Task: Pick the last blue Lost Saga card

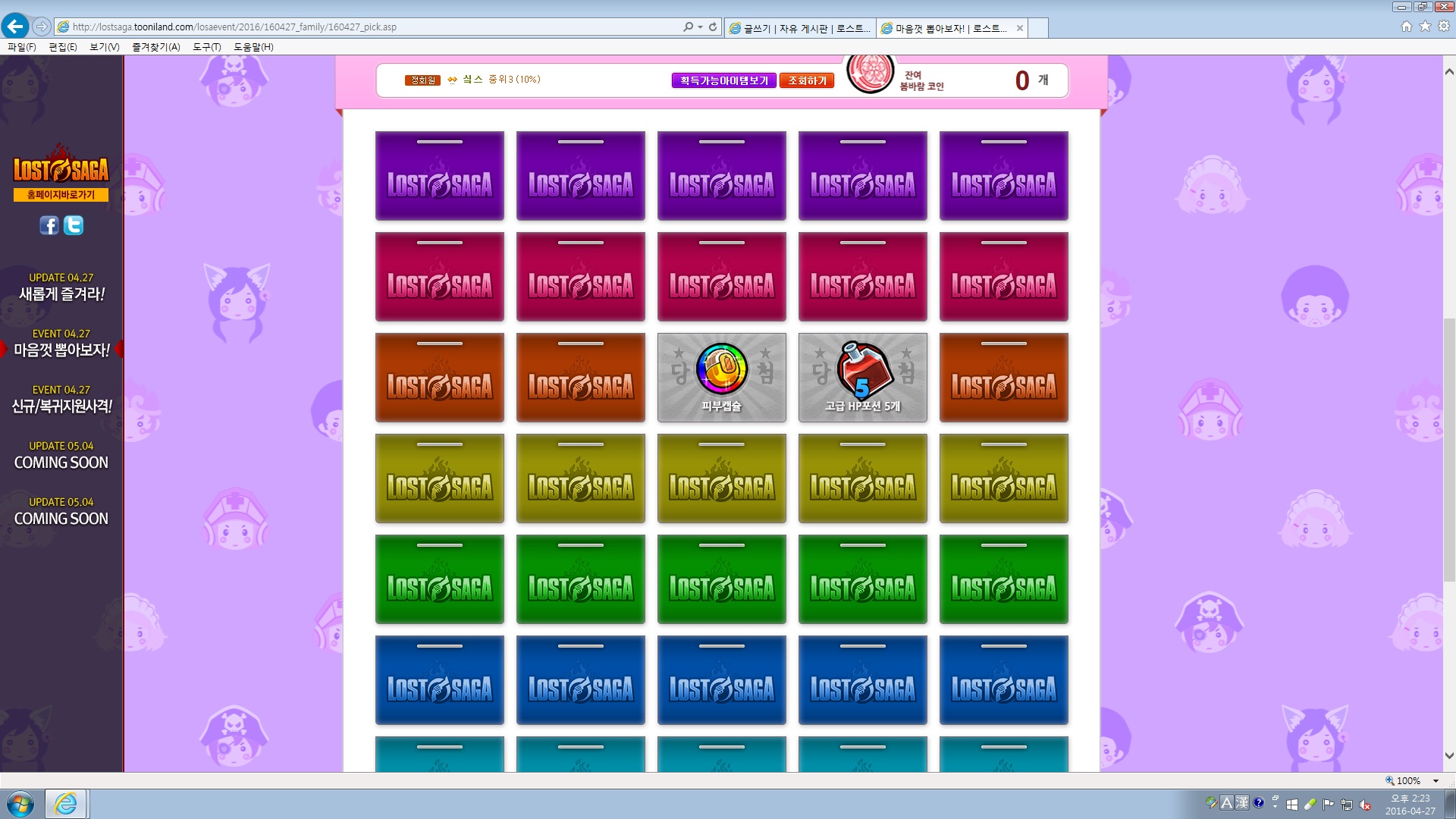Action: tap(1004, 680)
